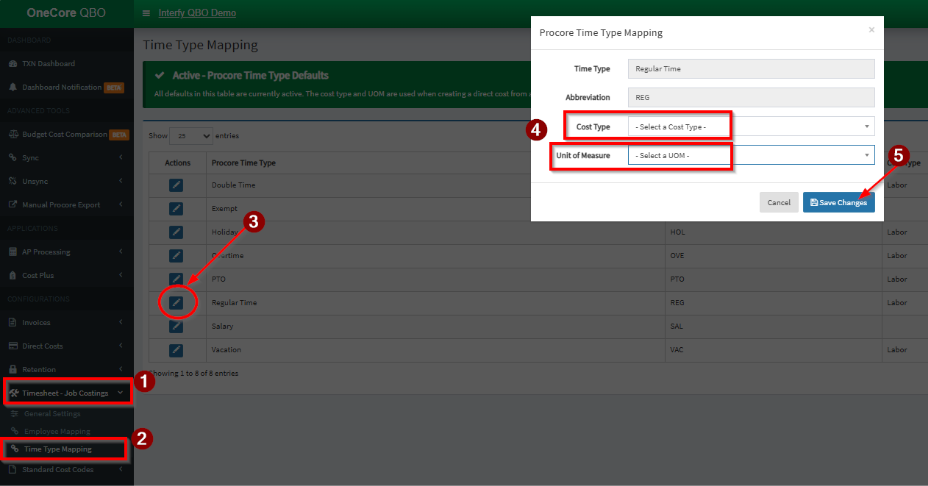Image resolution: width=928 pixels, height=486 pixels.
Task: Open Employee Mapping submenu item
Action: point(57,432)
